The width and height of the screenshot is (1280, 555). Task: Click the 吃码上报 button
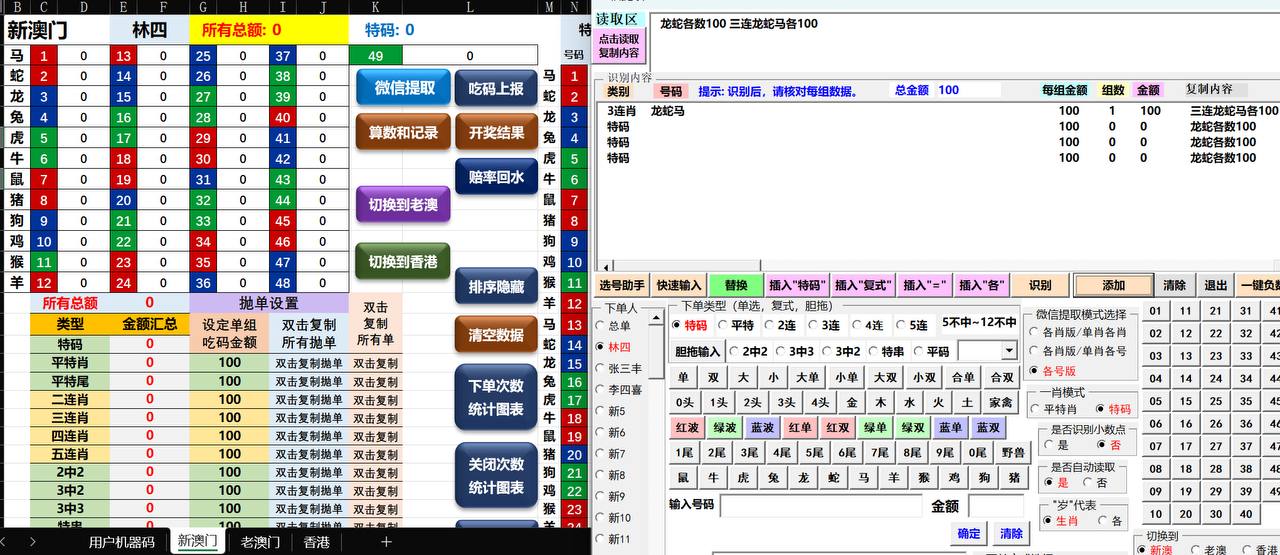point(496,88)
